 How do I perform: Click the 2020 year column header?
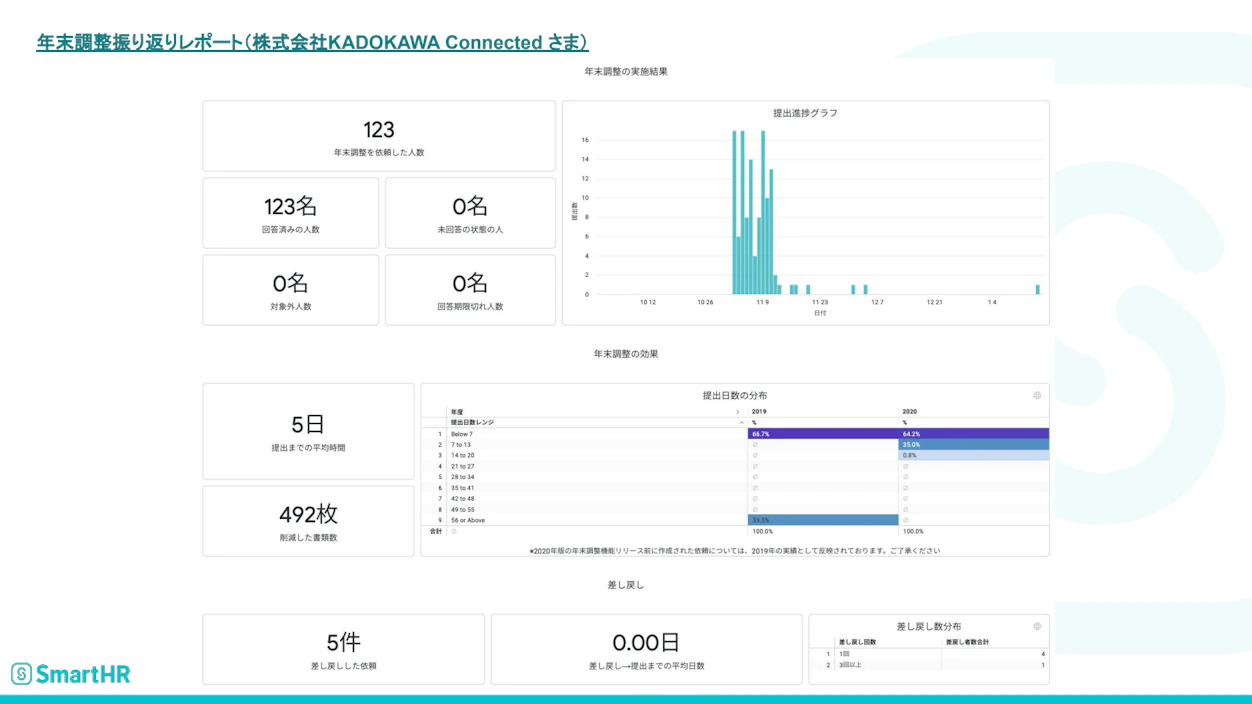[x=906, y=410]
